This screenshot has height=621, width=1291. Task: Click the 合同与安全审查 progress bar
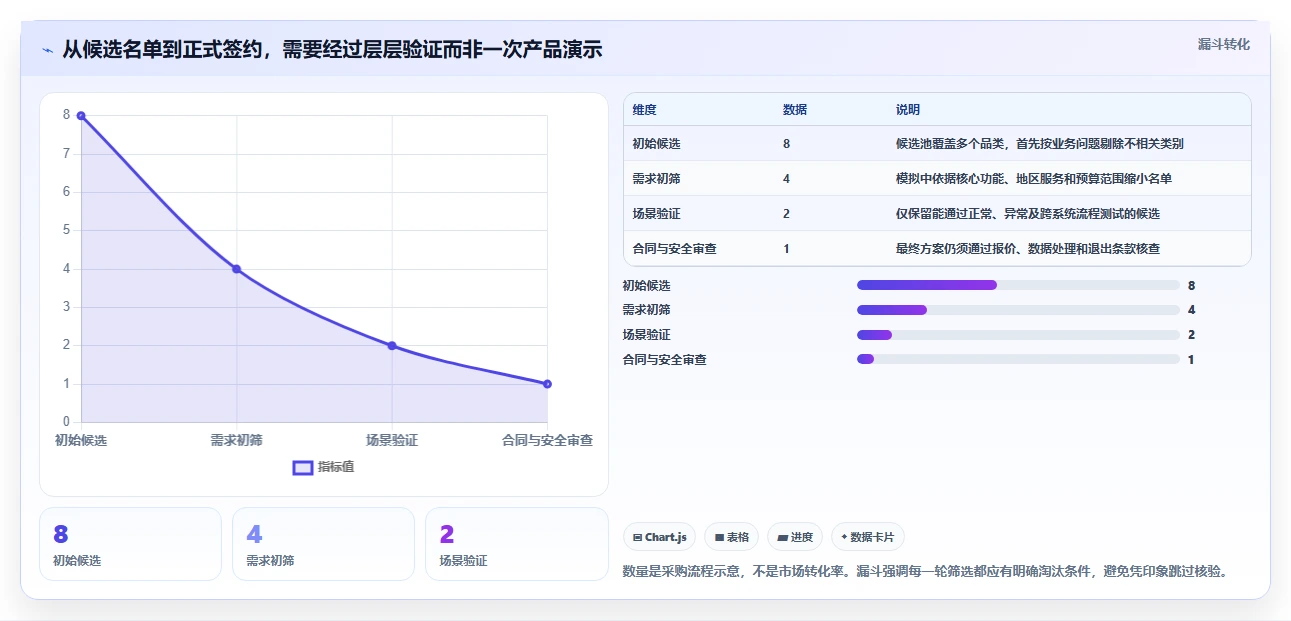(x=1018, y=359)
